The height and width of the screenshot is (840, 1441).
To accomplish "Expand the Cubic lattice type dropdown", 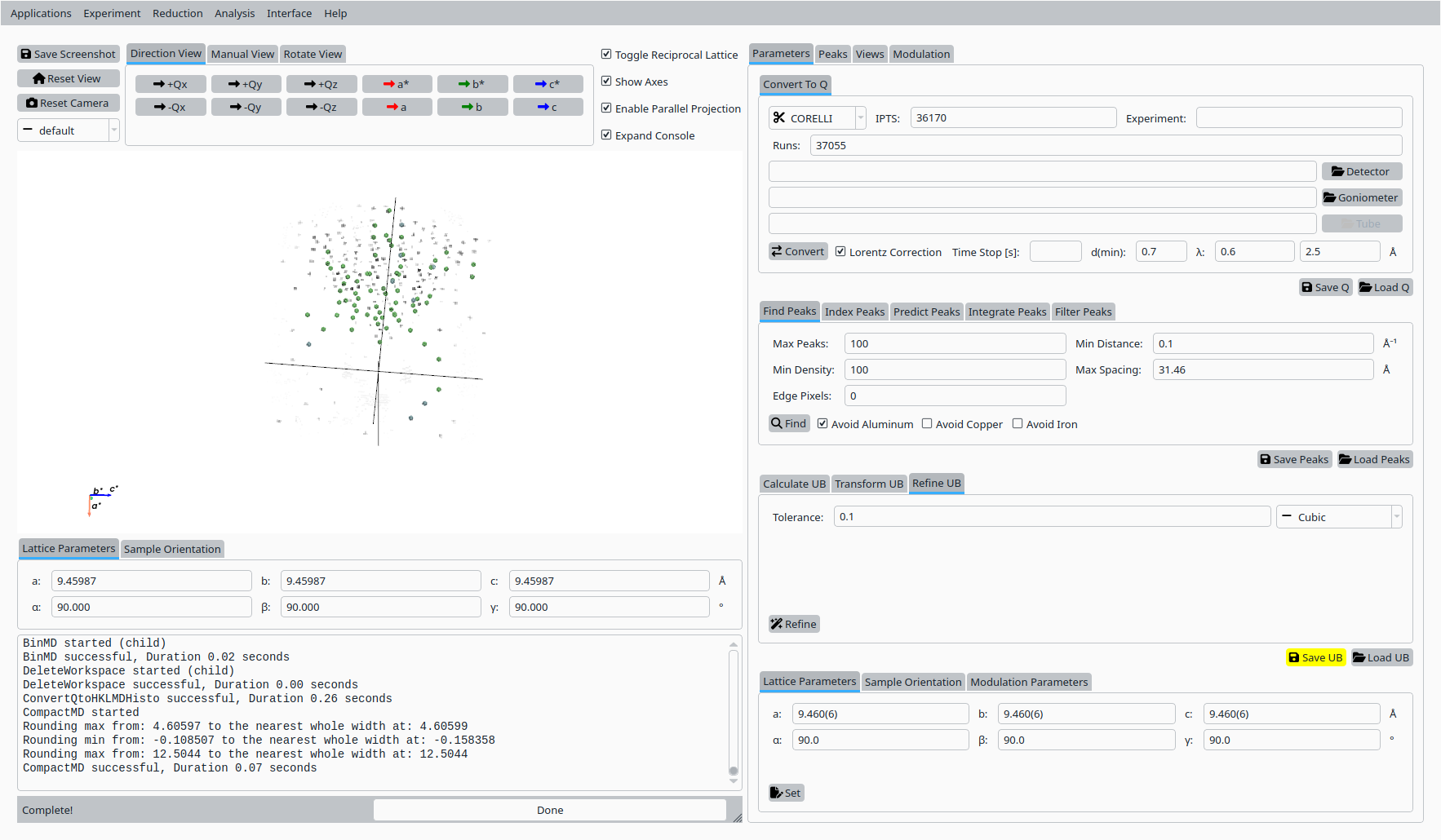I will pos(1339,517).
